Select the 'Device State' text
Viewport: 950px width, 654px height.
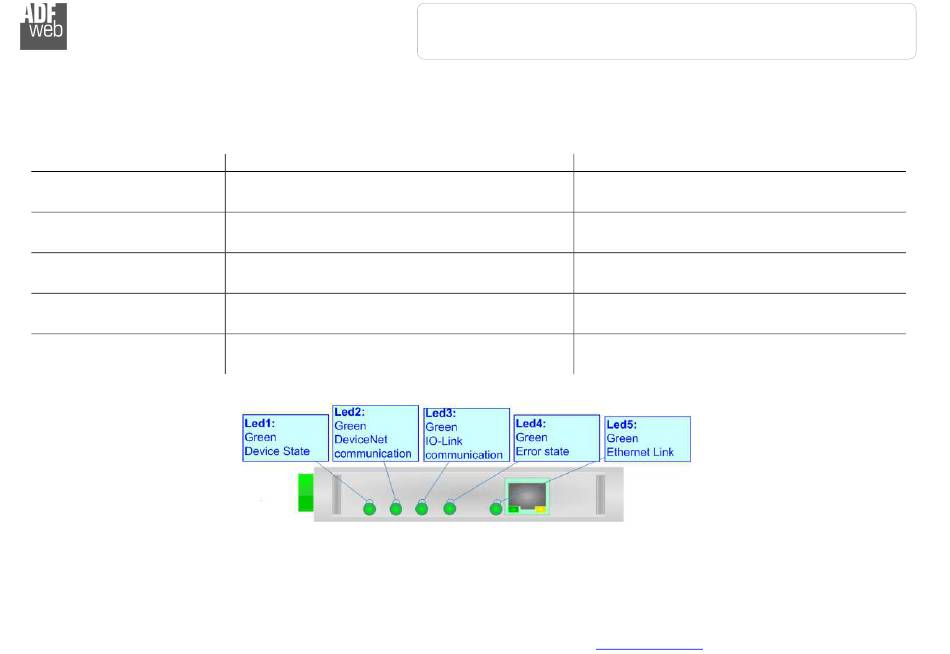[x=277, y=451]
